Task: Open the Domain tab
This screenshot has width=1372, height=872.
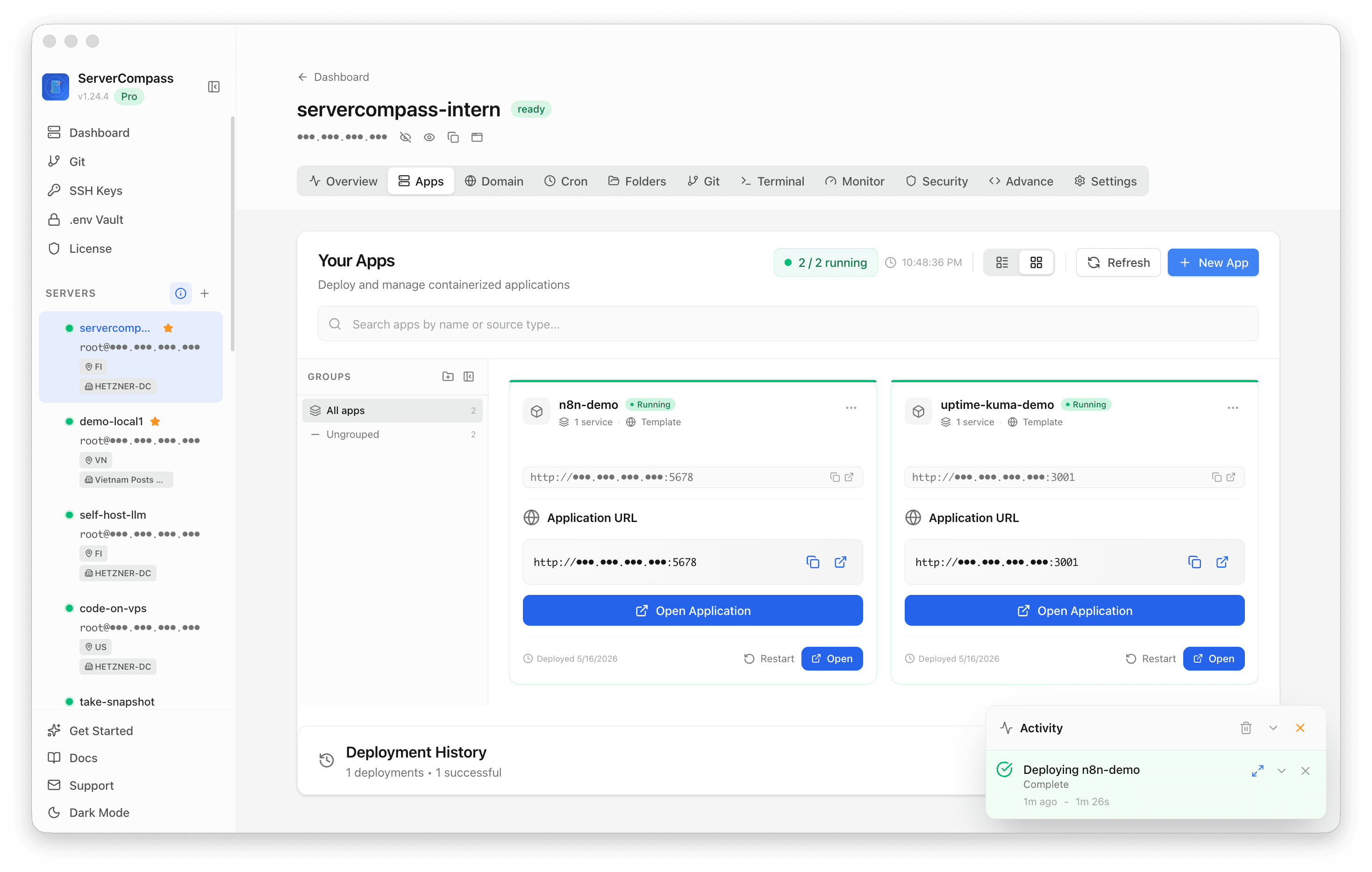Action: [494, 181]
